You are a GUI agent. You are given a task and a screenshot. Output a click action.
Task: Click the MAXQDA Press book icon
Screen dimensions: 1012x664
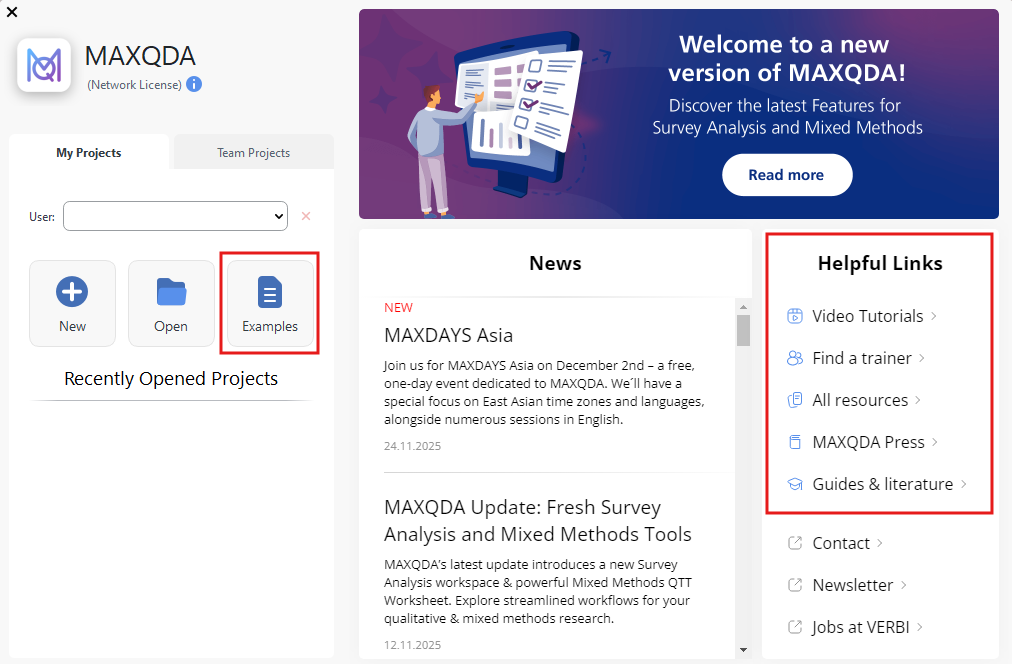click(795, 442)
